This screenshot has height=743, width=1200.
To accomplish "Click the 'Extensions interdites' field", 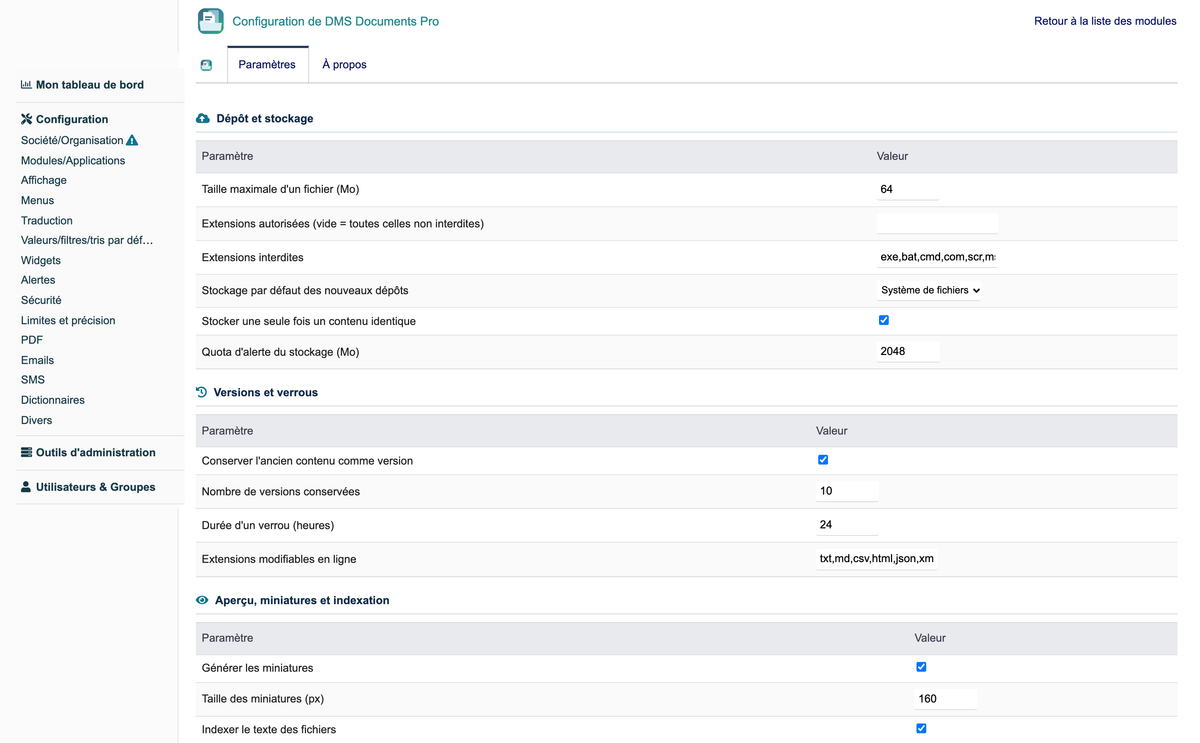I will coord(937,257).
